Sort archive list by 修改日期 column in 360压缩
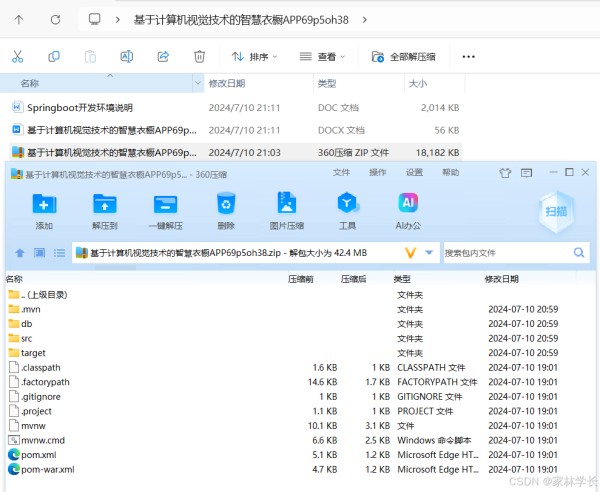The width and height of the screenshot is (600, 492). (502, 279)
